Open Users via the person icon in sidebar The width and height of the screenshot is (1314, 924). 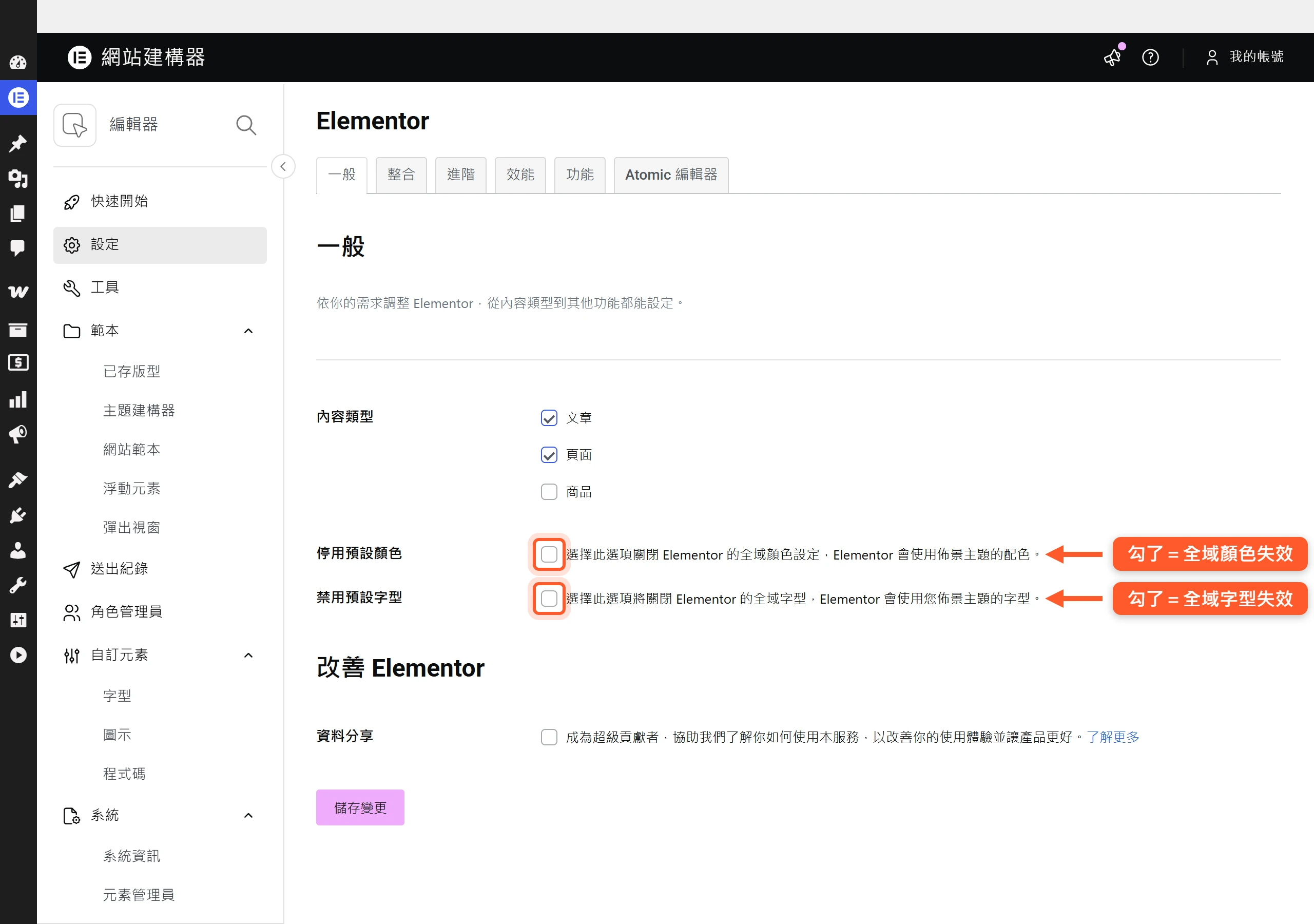pyautogui.click(x=18, y=550)
